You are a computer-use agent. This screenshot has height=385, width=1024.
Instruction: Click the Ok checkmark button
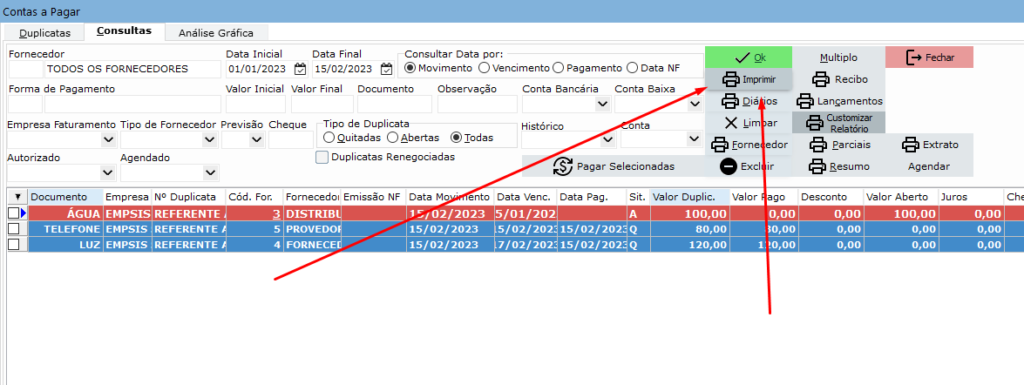click(x=748, y=57)
